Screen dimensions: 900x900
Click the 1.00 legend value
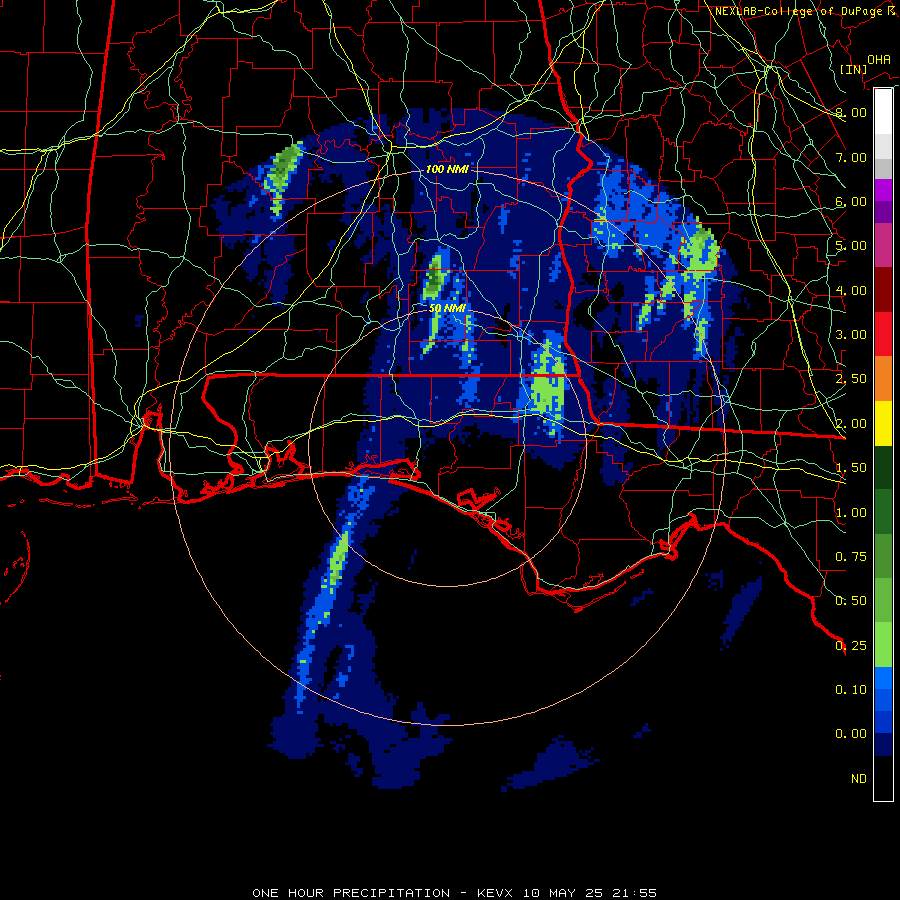click(851, 513)
